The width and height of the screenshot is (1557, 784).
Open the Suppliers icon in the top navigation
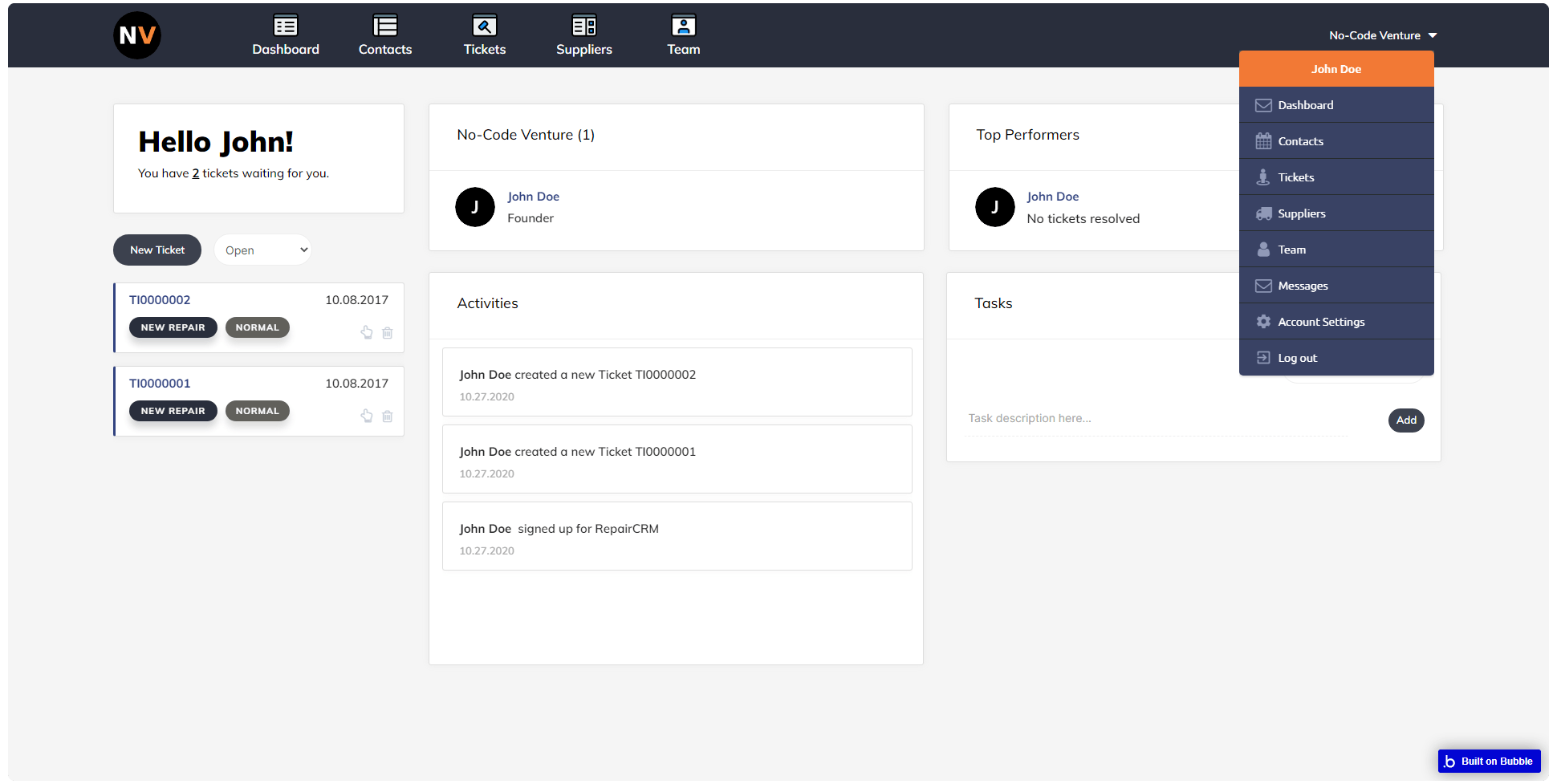(583, 26)
